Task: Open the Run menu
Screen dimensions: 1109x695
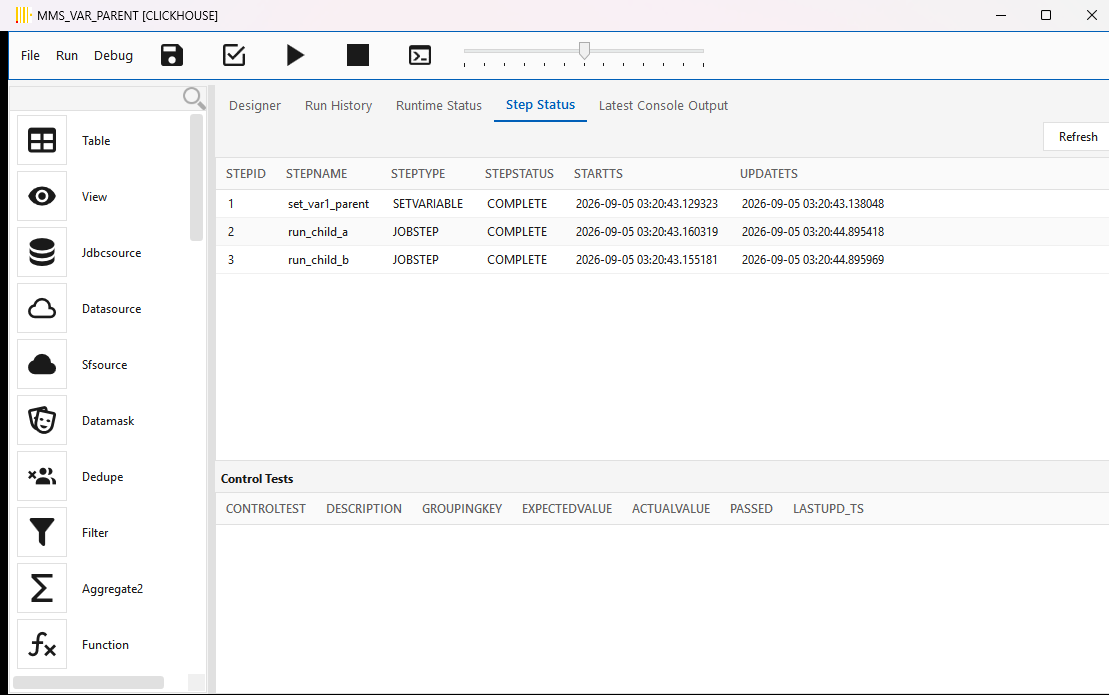Action: coord(67,55)
